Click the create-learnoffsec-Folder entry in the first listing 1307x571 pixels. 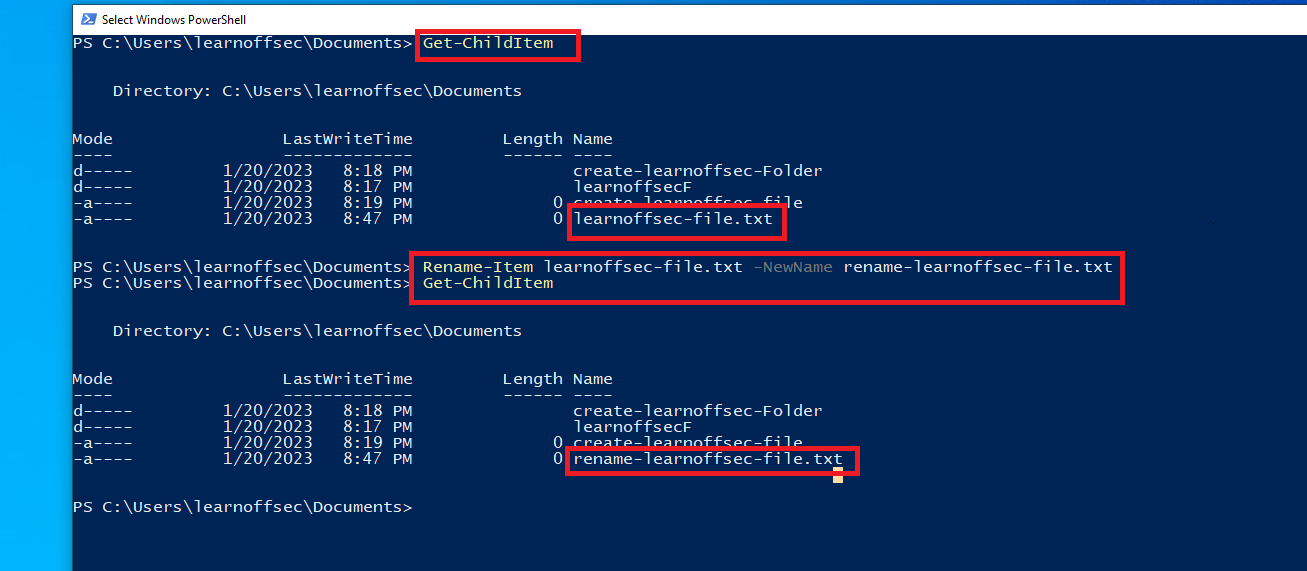(x=697, y=171)
